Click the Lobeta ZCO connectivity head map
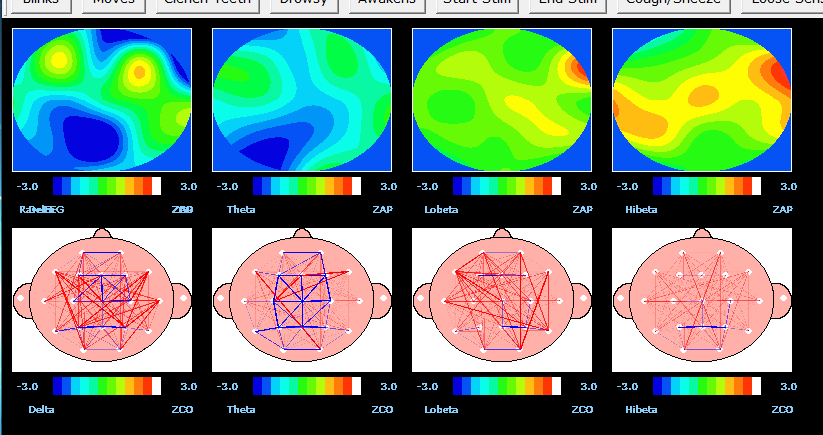 501,298
